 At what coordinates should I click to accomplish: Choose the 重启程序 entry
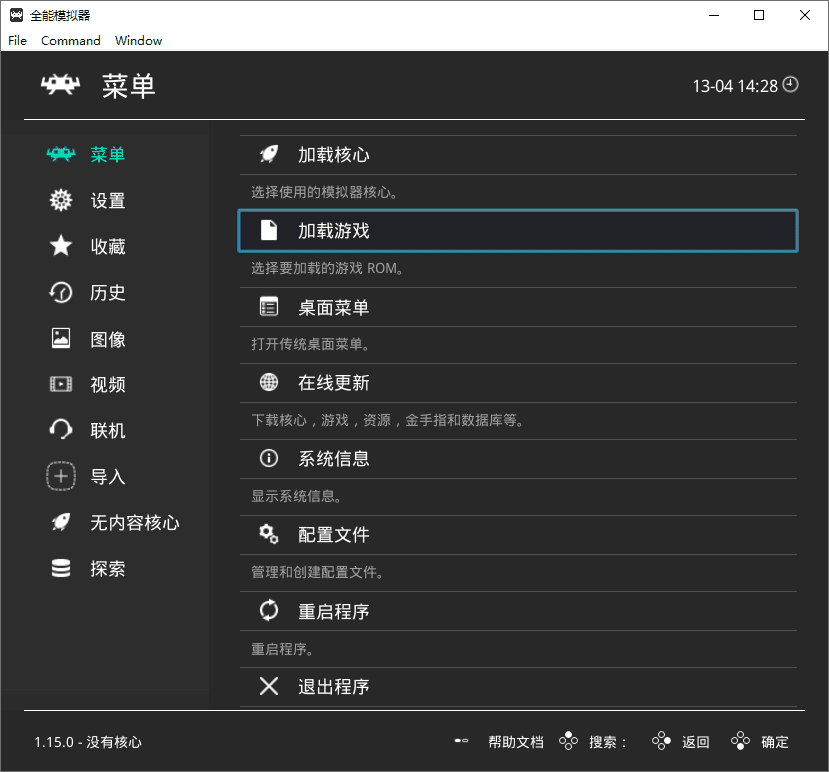[518, 611]
